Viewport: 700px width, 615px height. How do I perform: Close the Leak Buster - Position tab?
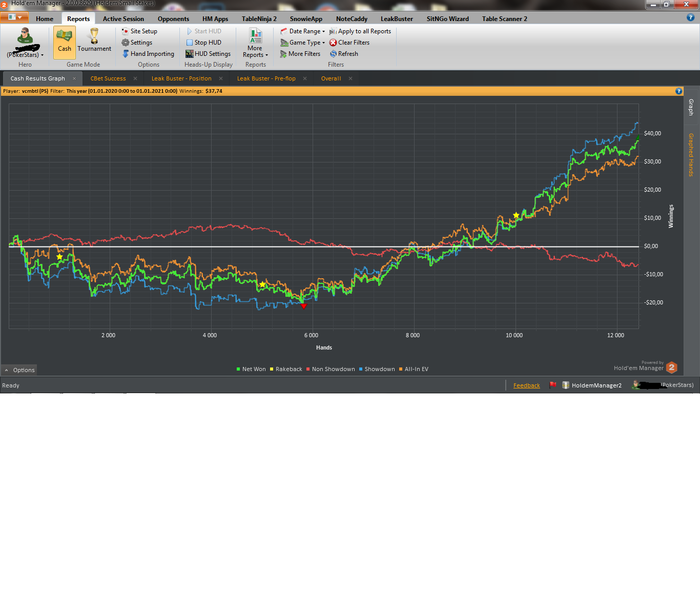tap(221, 79)
